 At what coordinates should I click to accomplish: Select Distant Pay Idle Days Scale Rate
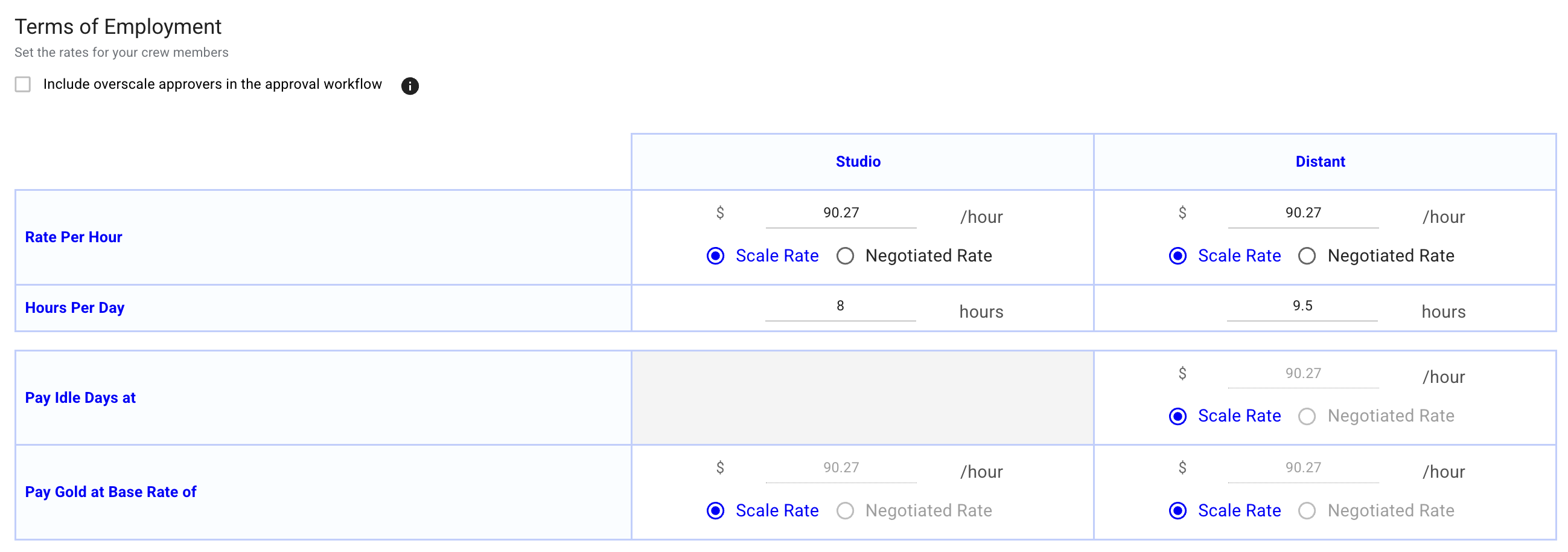click(x=1178, y=416)
